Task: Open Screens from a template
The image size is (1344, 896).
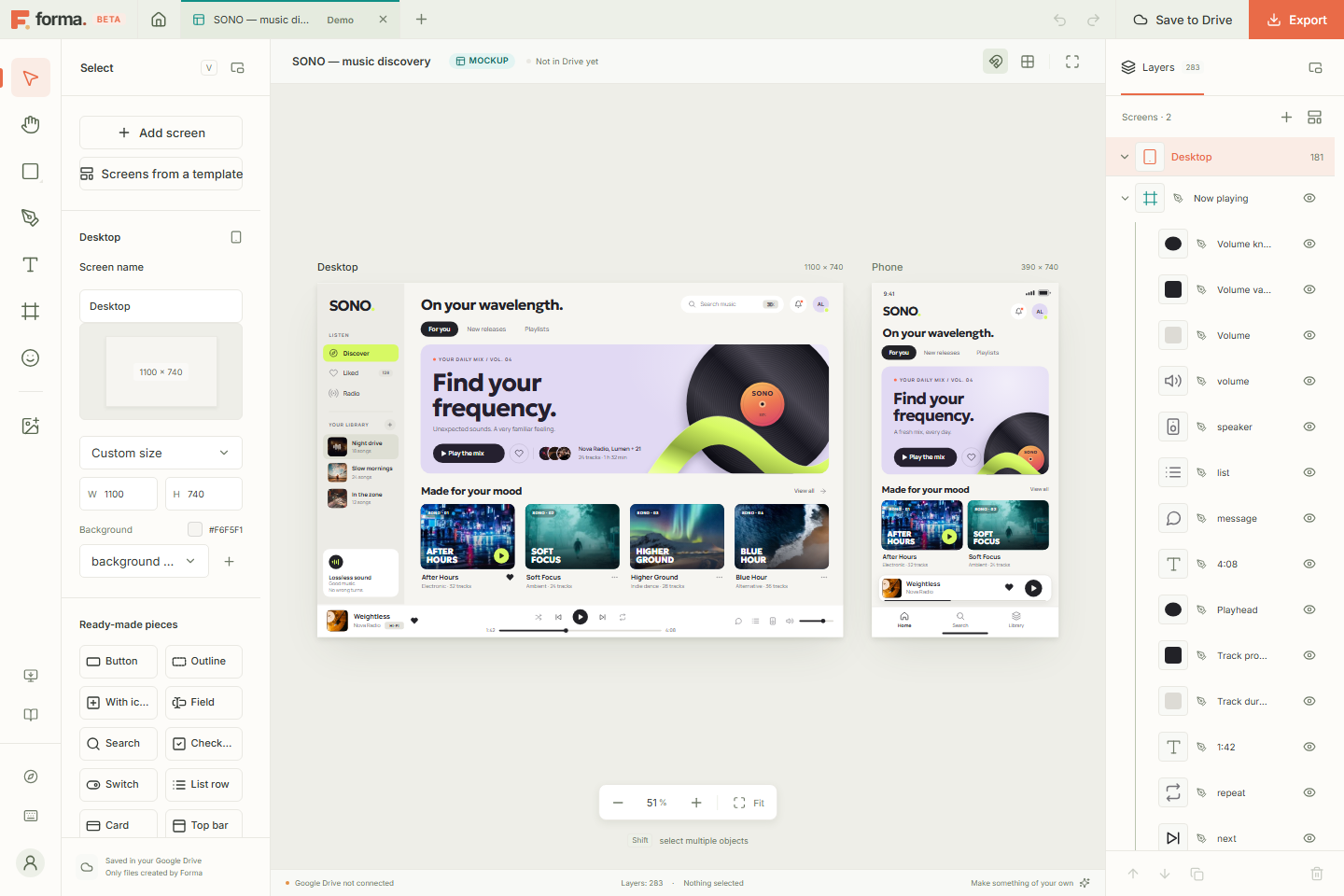Action: tap(161, 174)
